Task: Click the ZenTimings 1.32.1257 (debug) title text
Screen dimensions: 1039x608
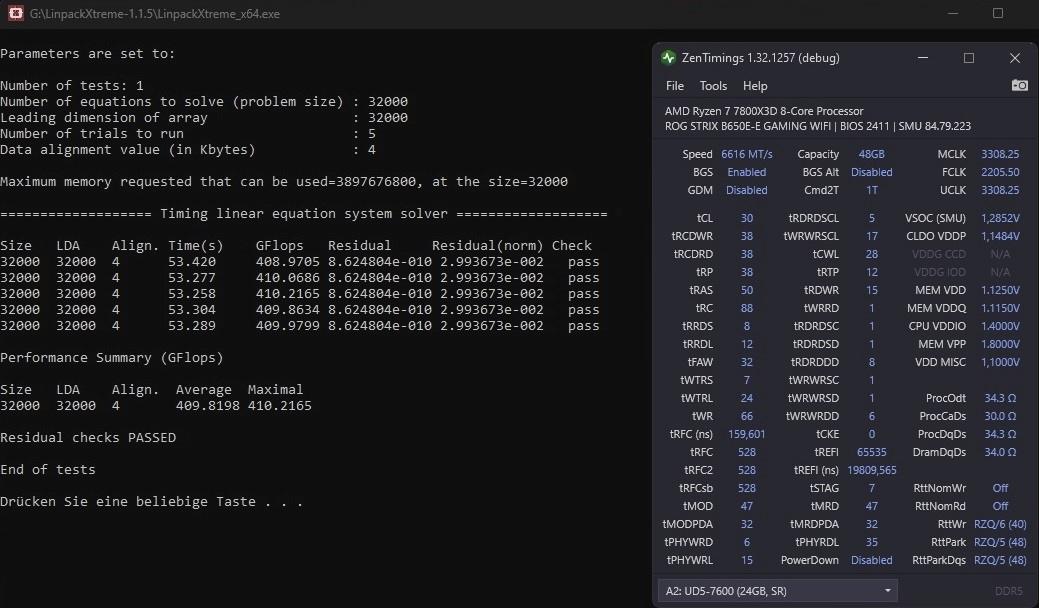Action: [x=760, y=58]
